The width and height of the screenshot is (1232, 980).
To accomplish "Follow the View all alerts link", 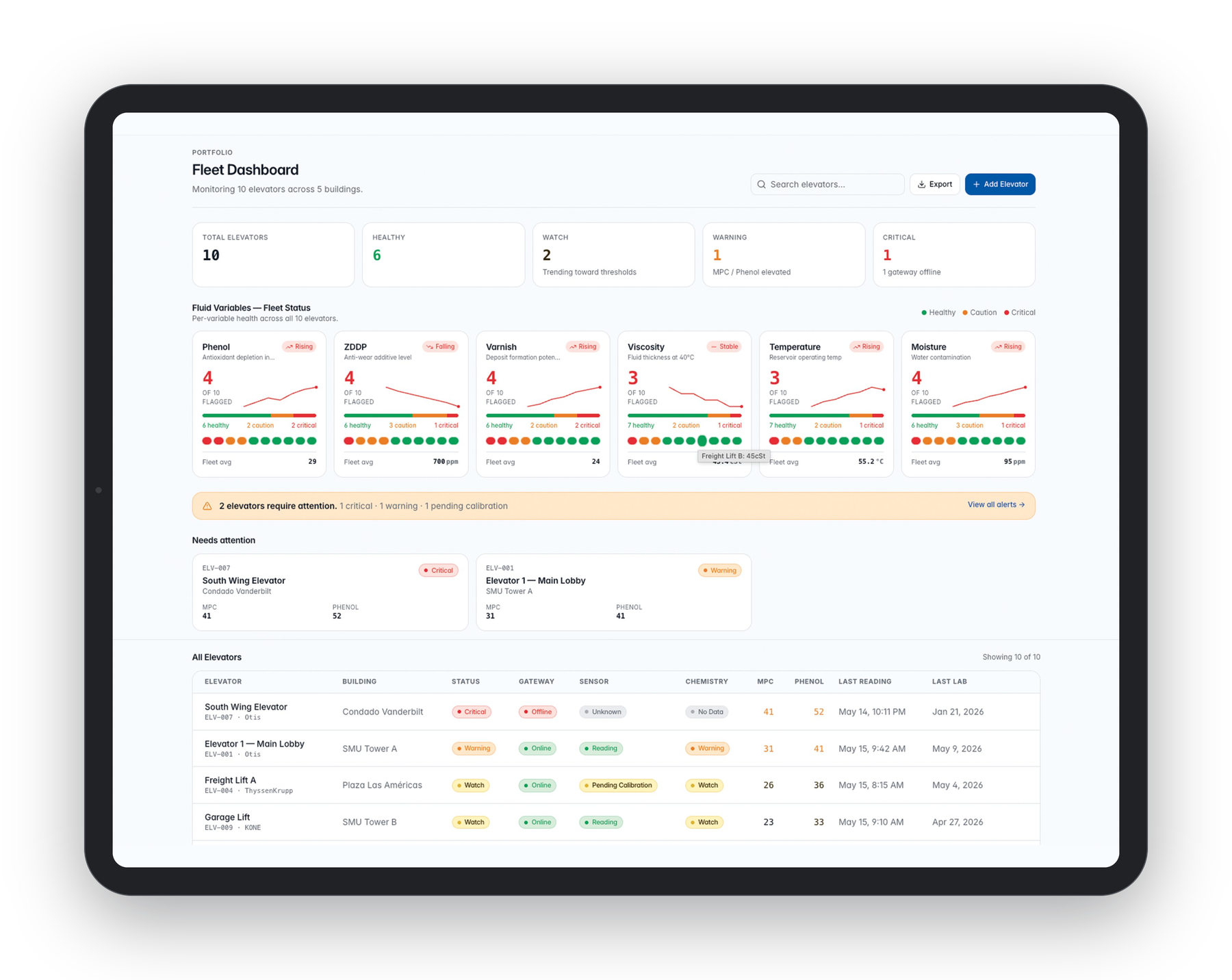I will (996, 505).
